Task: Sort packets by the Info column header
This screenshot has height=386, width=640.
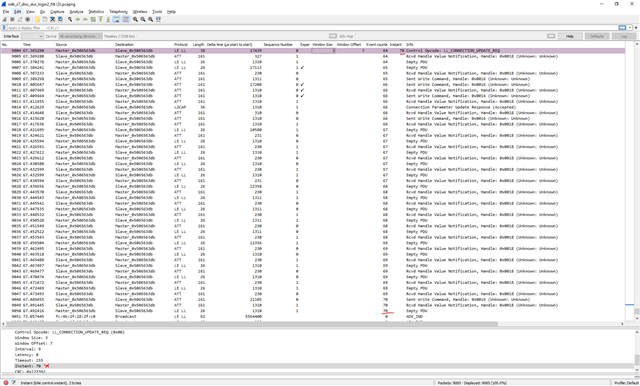Action: (x=514, y=44)
